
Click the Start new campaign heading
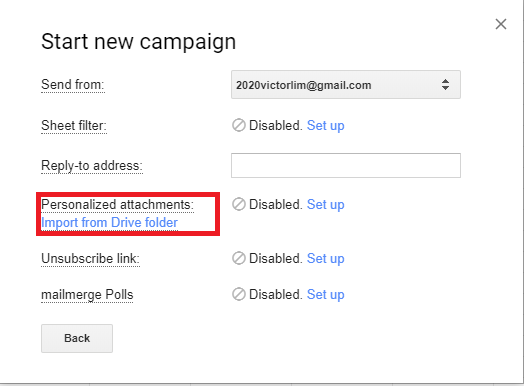click(x=139, y=42)
